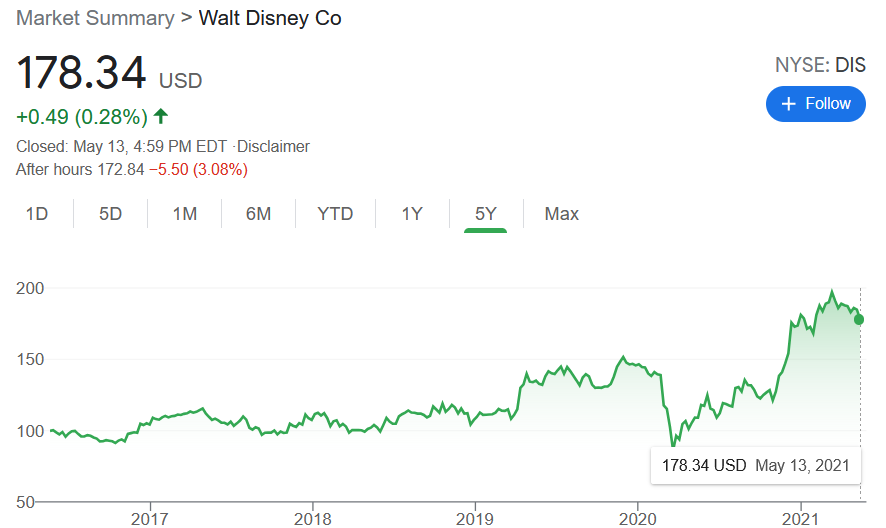Click the green chart endpoint dot

coord(859,320)
